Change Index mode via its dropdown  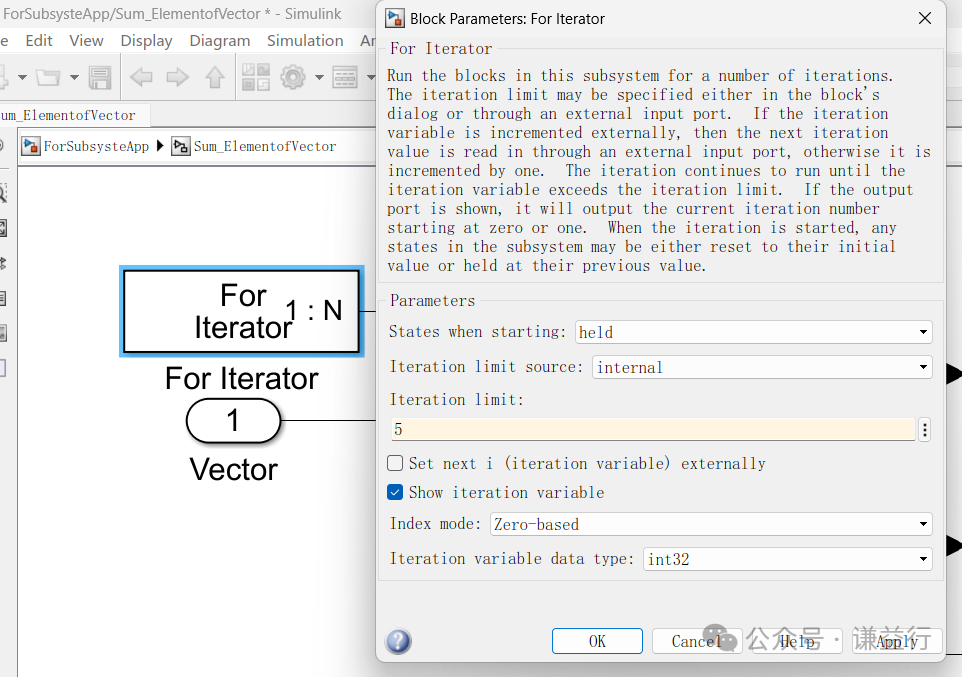[925, 524]
